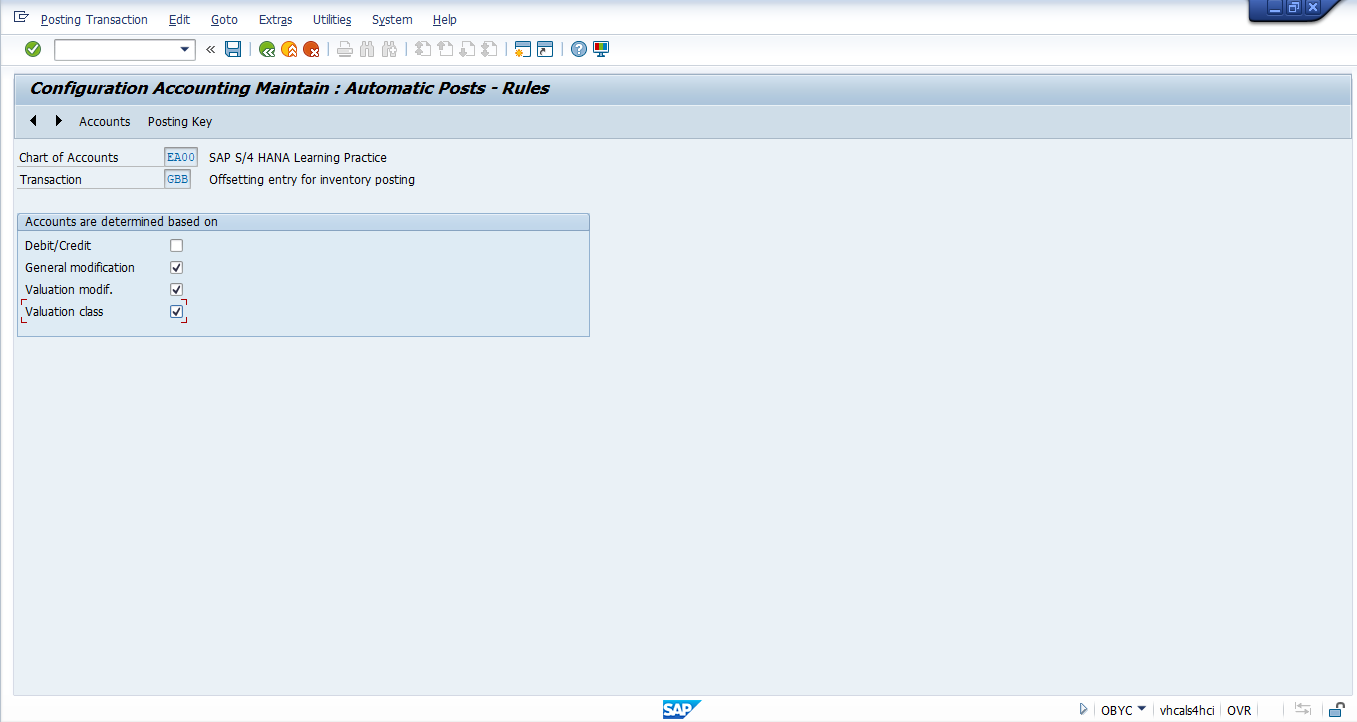This screenshot has height=722, width=1357.
Task: Click the First Page icon
Action: click(423, 49)
